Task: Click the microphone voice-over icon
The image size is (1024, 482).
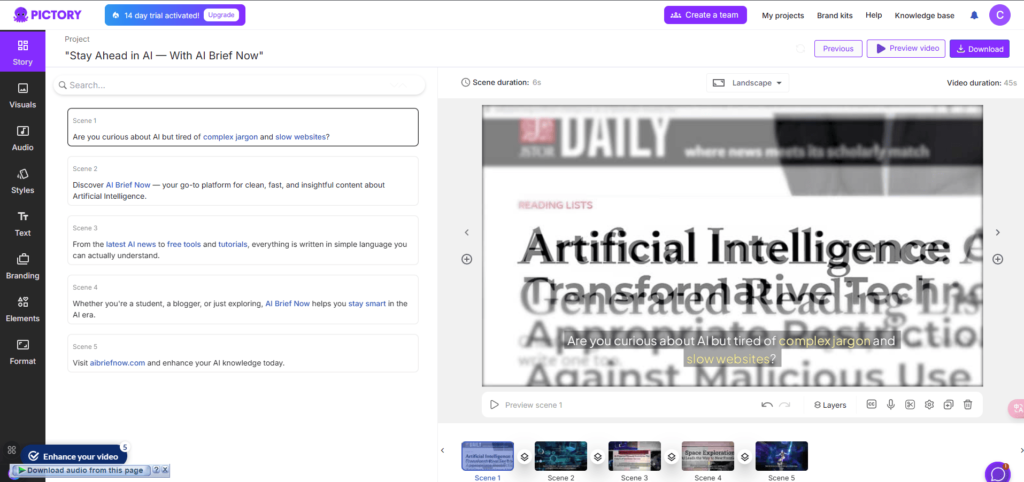Action: (x=890, y=404)
